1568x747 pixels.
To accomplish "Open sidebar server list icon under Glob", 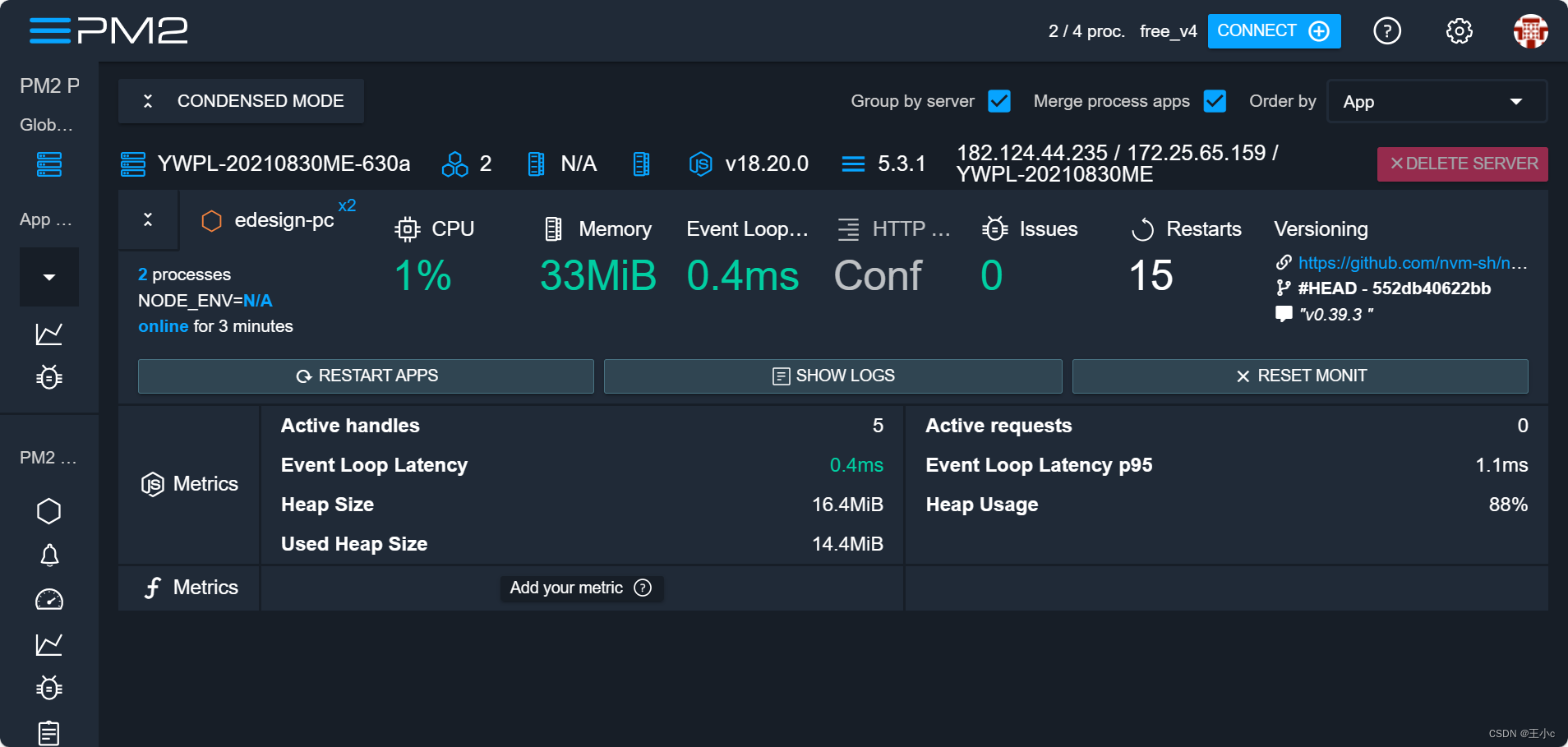I will (x=49, y=164).
